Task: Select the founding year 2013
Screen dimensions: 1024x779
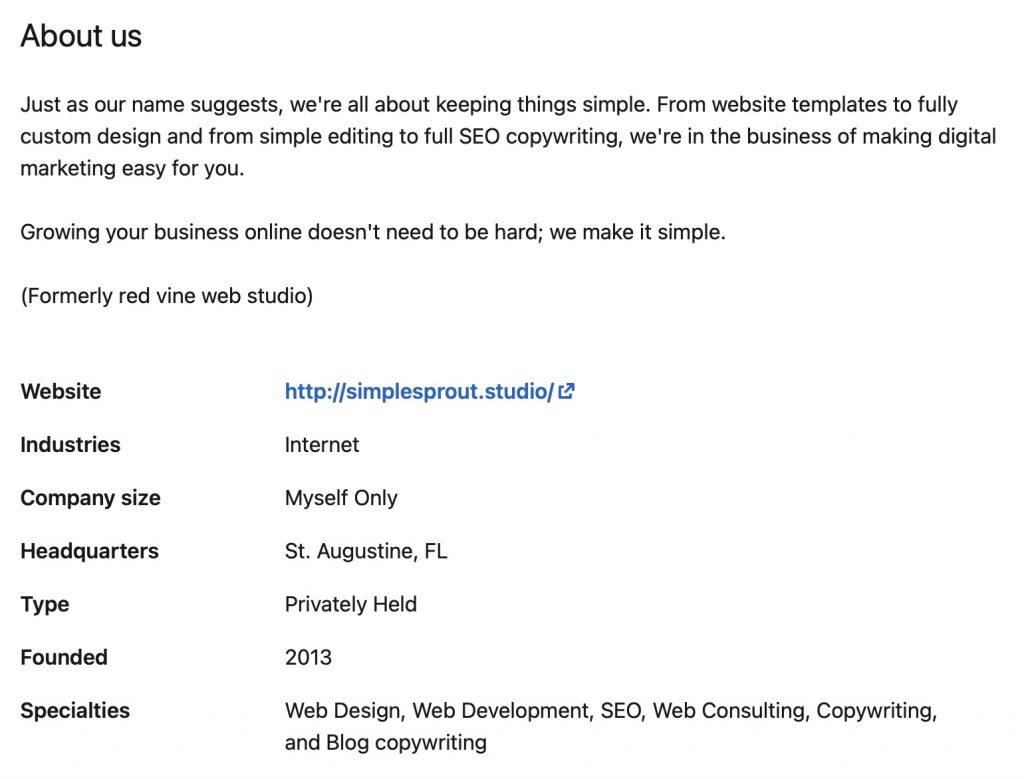Action: click(308, 657)
